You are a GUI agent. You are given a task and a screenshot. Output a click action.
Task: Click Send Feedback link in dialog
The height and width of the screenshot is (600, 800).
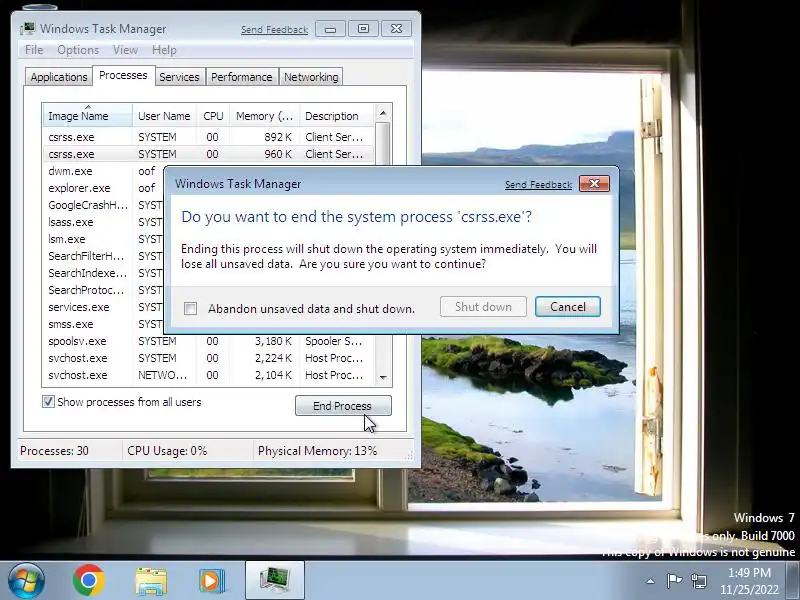(x=538, y=185)
